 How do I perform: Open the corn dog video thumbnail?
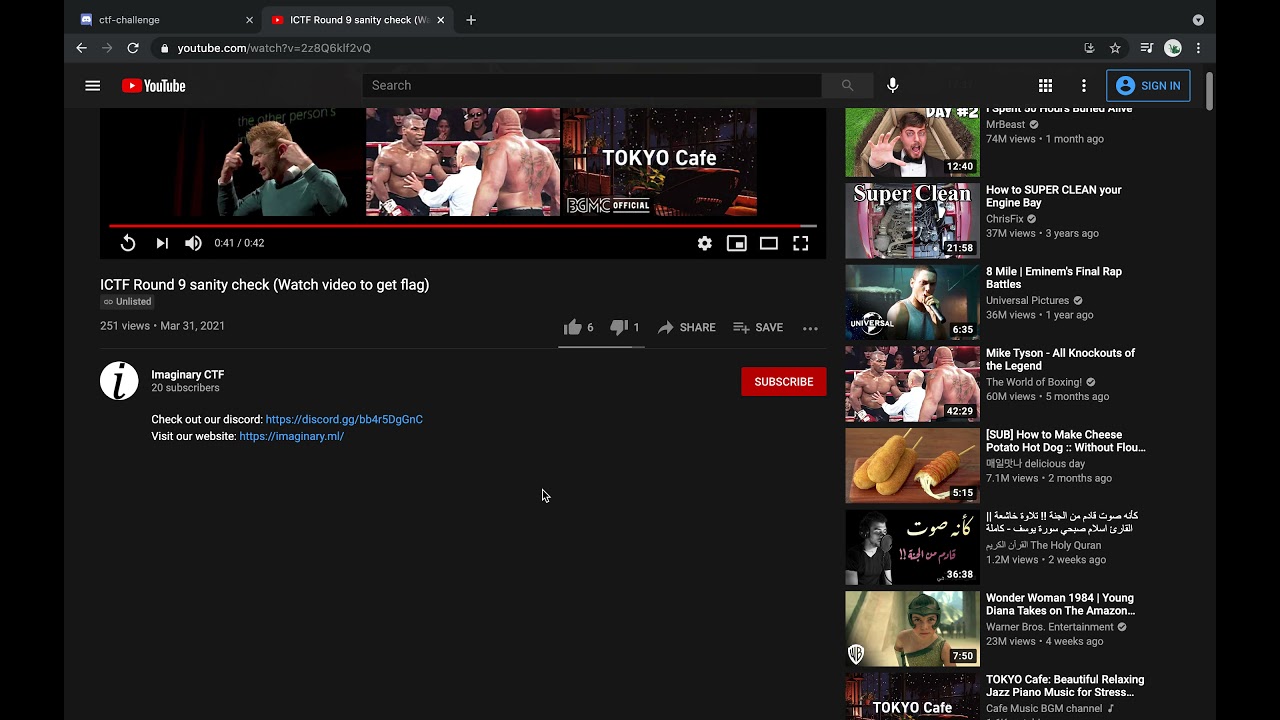912,465
